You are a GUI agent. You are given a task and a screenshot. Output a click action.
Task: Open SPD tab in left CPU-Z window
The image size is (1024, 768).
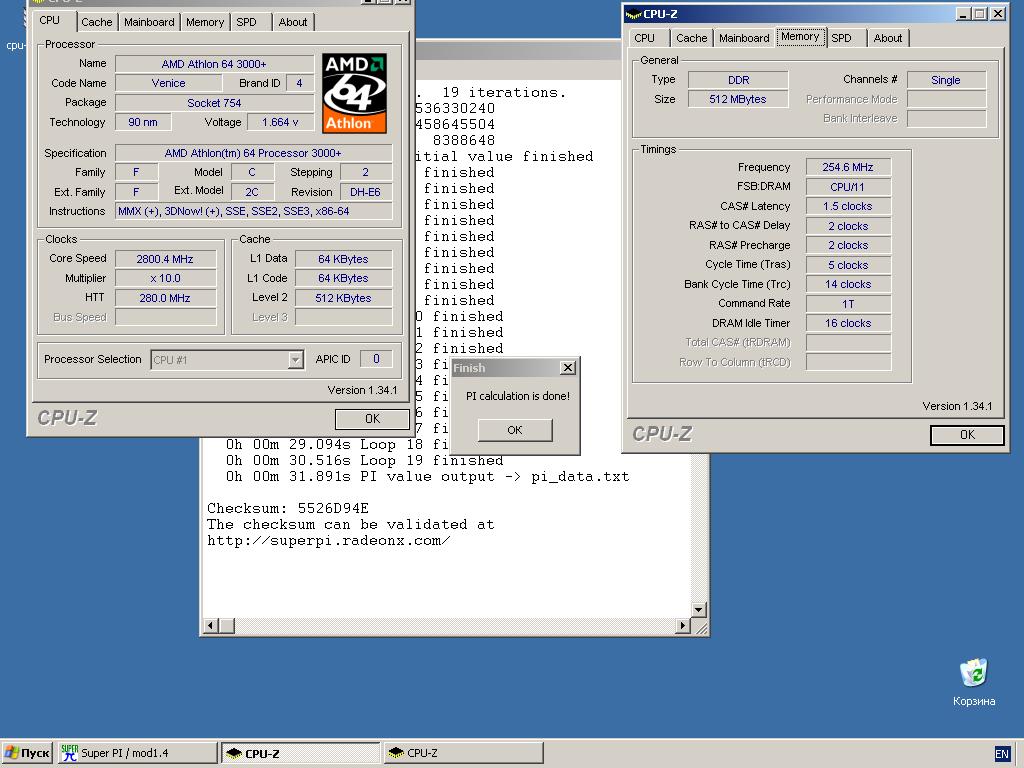coord(246,22)
